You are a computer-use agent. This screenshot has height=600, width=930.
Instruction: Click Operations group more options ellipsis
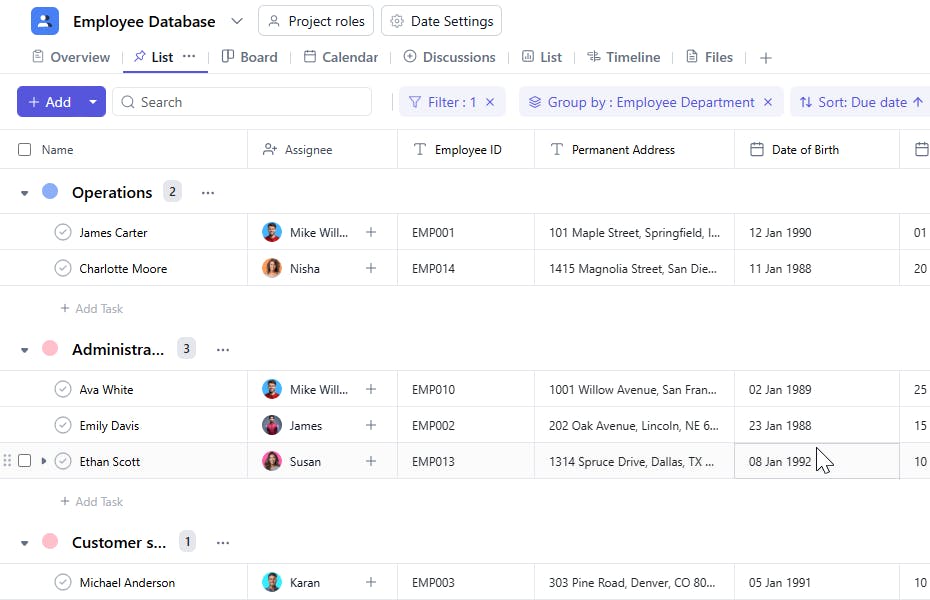[208, 193]
